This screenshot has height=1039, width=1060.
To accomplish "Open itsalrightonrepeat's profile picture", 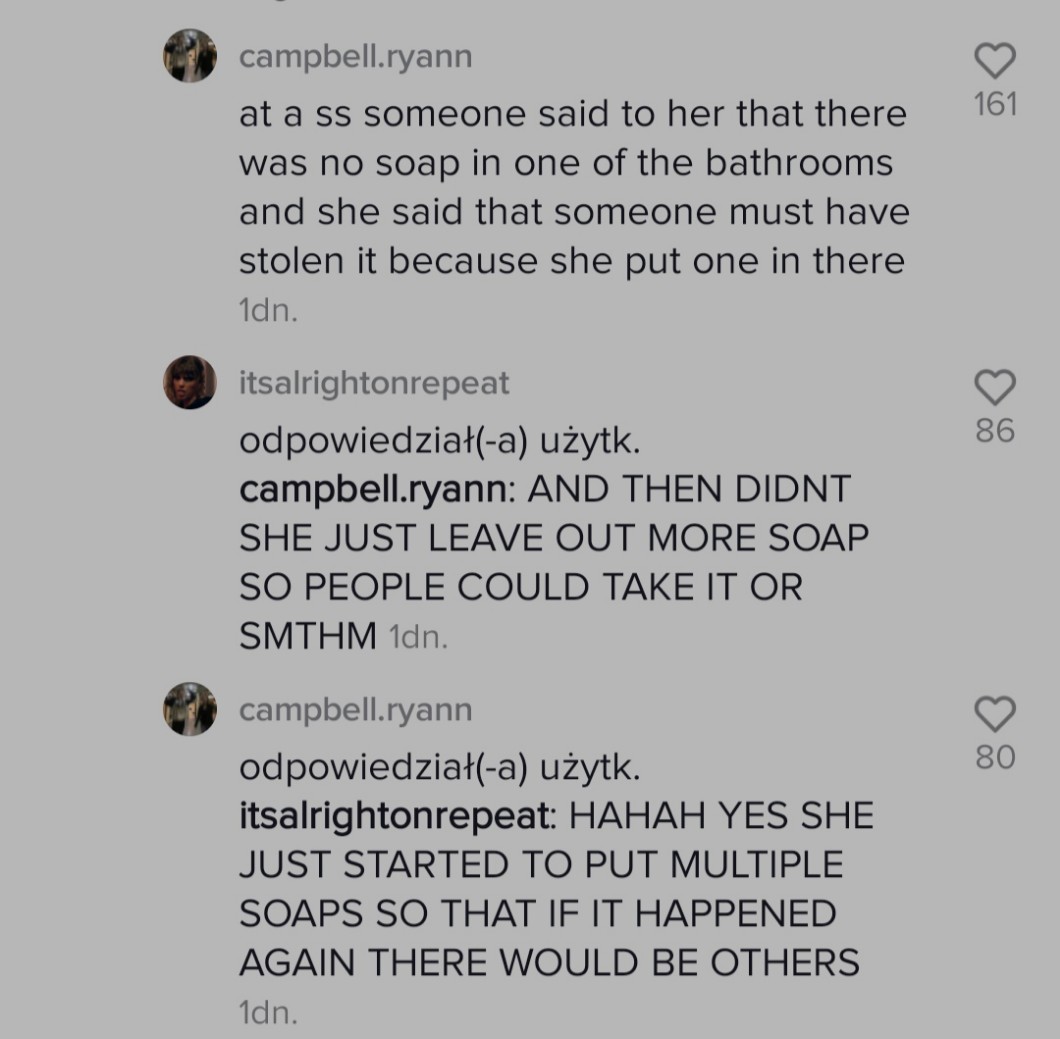I will tap(190, 382).
